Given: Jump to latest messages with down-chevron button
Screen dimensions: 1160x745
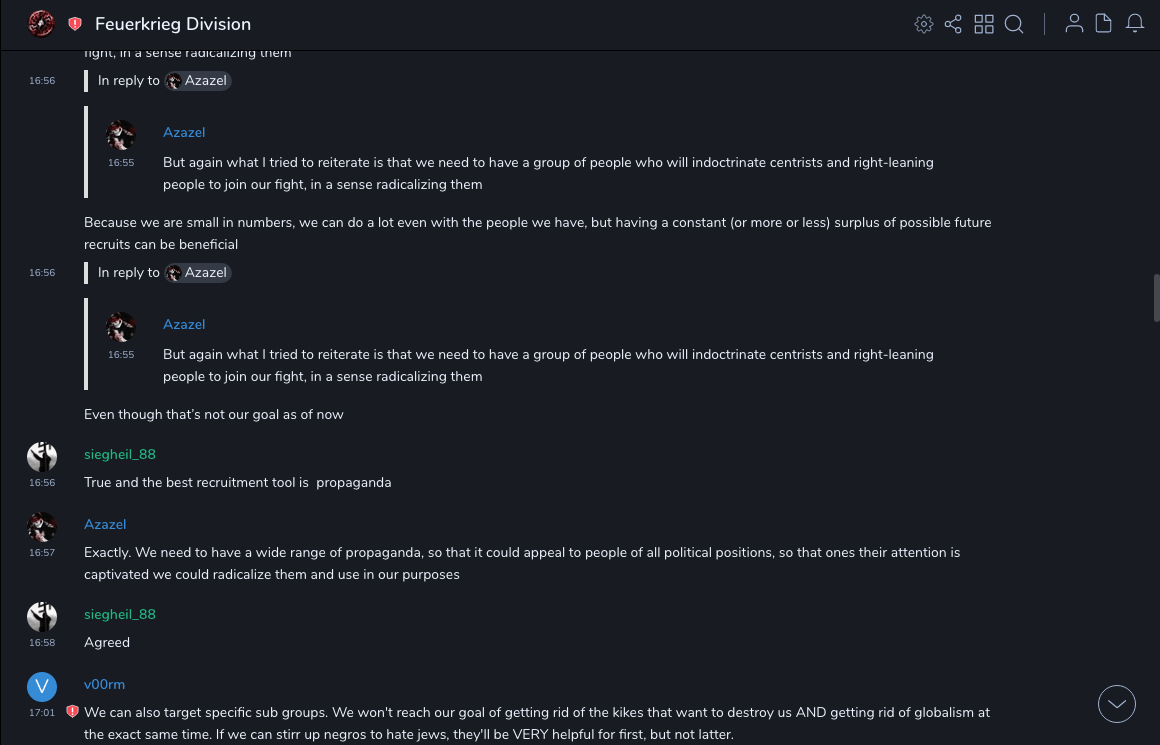Looking at the screenshot, I should 1116,704.
